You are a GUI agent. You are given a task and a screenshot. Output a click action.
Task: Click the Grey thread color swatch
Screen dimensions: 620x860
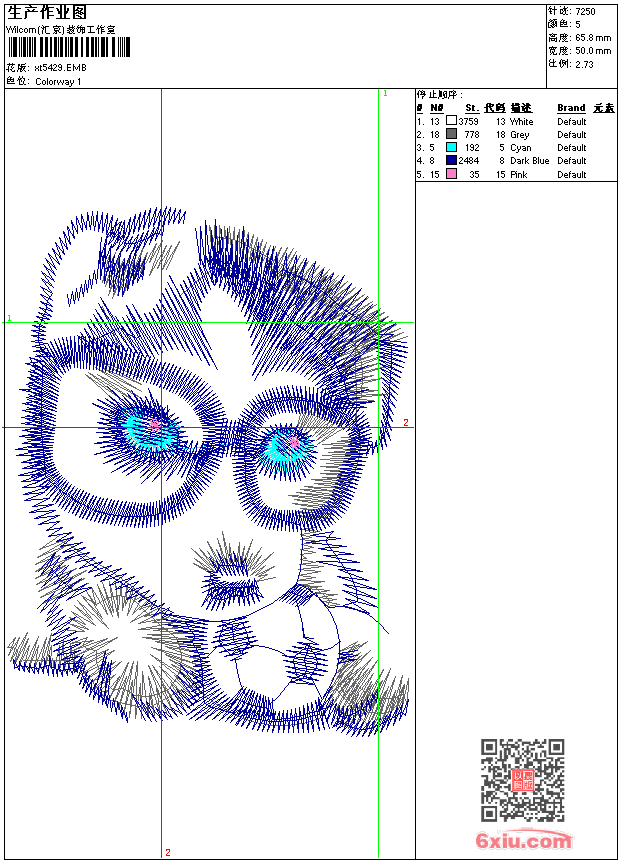click(451, 134)
